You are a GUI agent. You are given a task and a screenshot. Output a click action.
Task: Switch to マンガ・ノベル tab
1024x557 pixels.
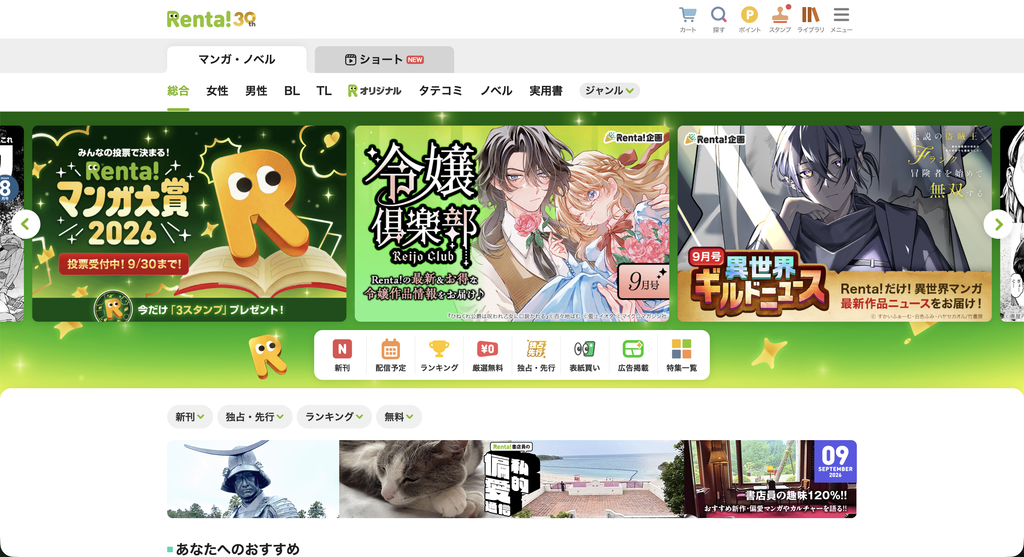tap(236, 59)
